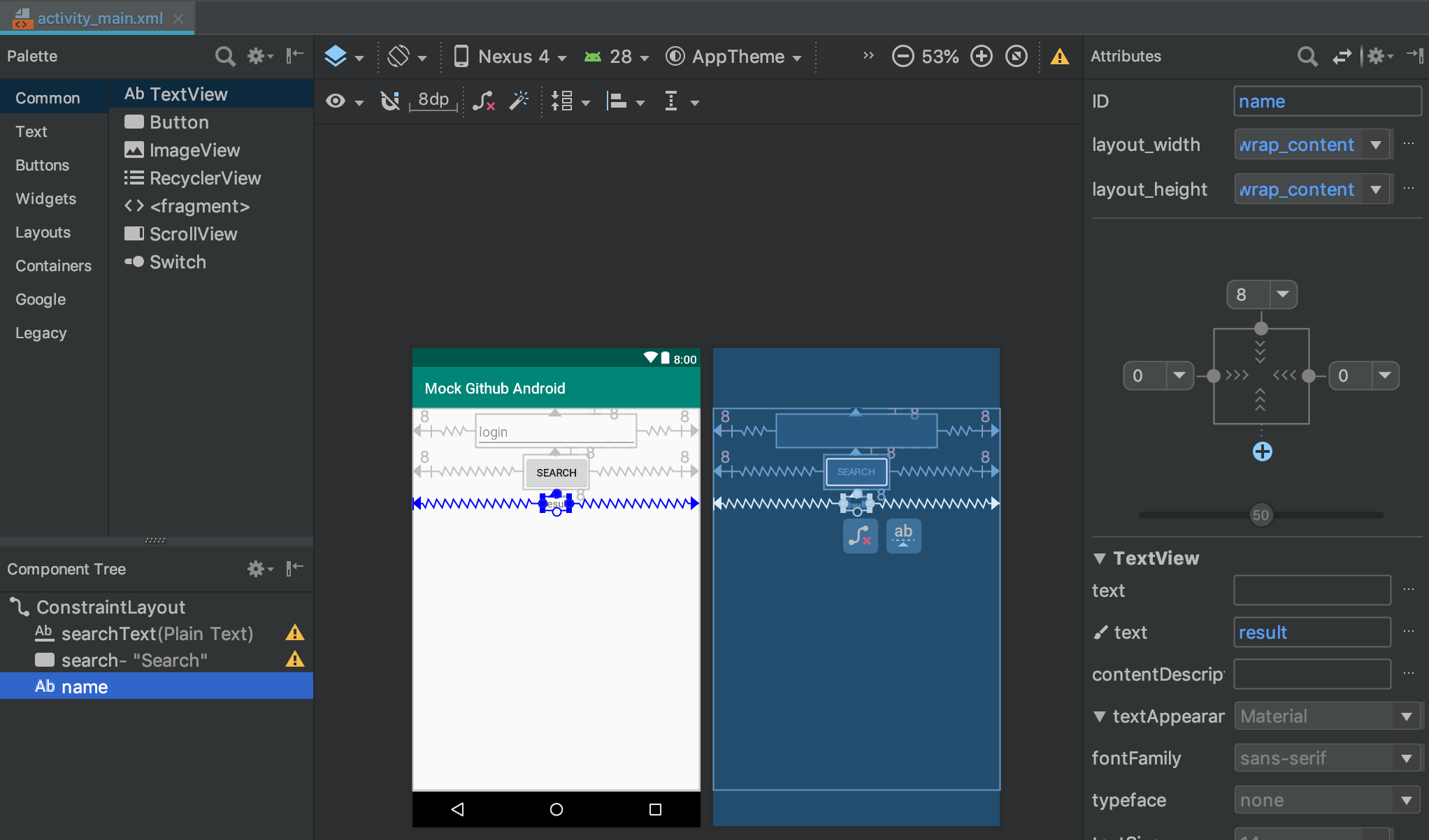Open the right margin 0 dropdown
The height and width of the screenshot is (840, 1429).
point(1385,375)
